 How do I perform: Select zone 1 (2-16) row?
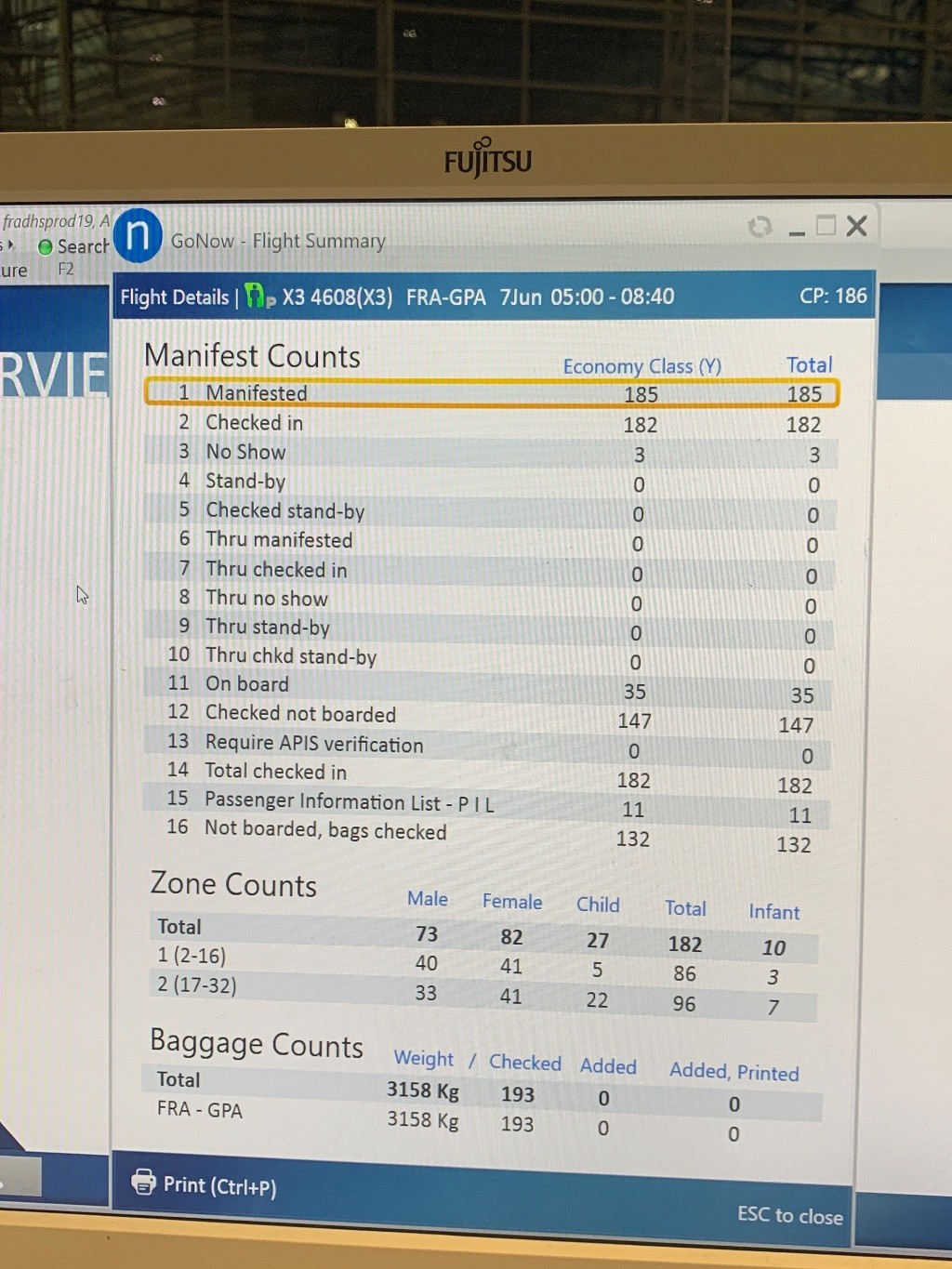[483, 965]
